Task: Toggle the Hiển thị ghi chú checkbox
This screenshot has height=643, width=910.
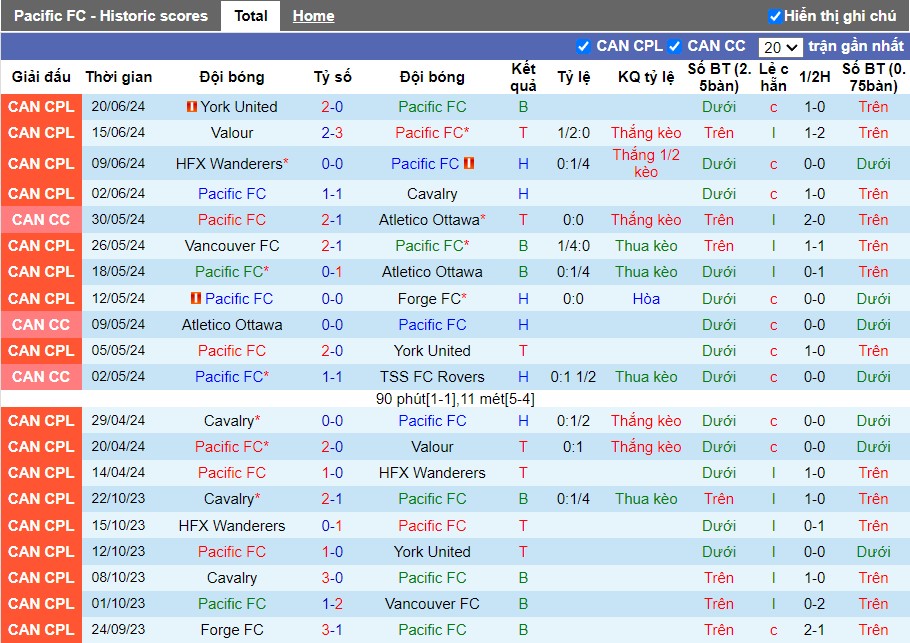Action: 774,16
